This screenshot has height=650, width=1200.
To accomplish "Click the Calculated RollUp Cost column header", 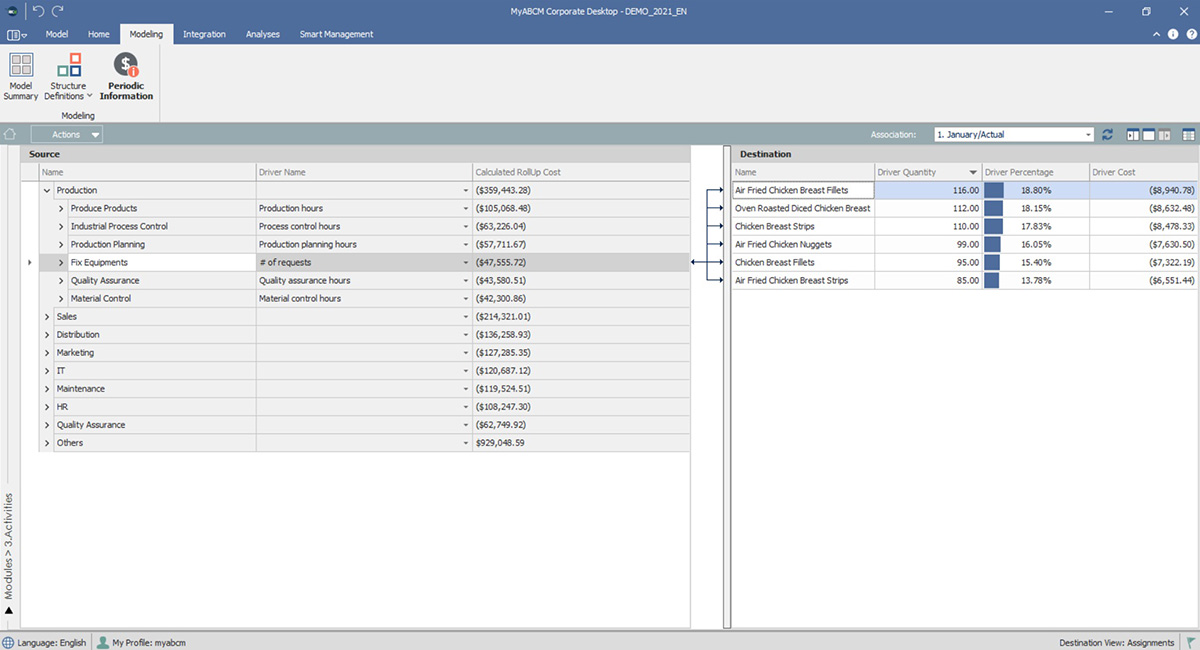I will [x=581, y=172].
